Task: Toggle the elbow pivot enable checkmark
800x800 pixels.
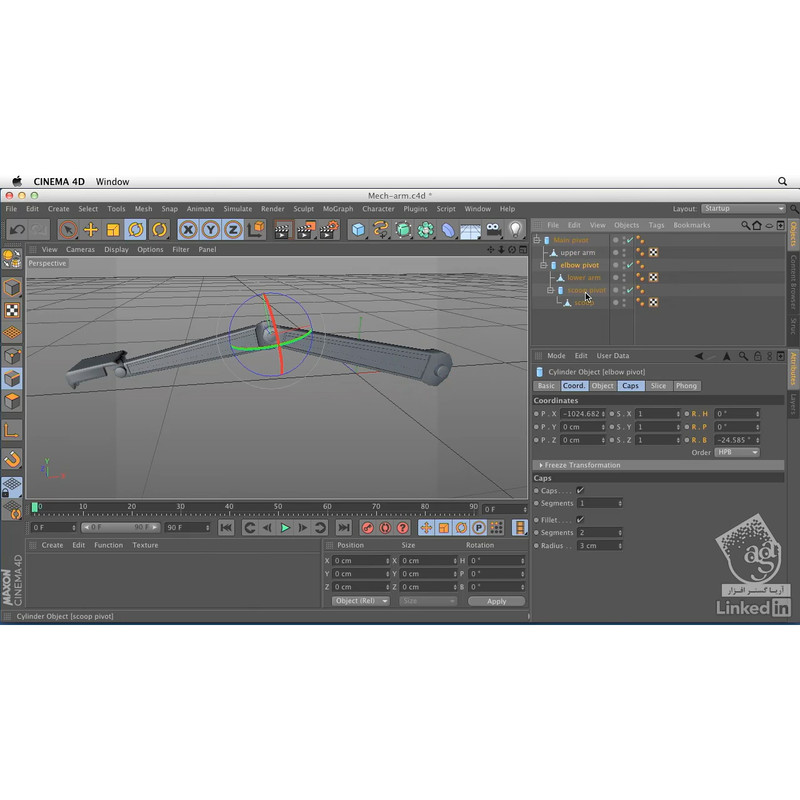Action: [x=630, y=265]
